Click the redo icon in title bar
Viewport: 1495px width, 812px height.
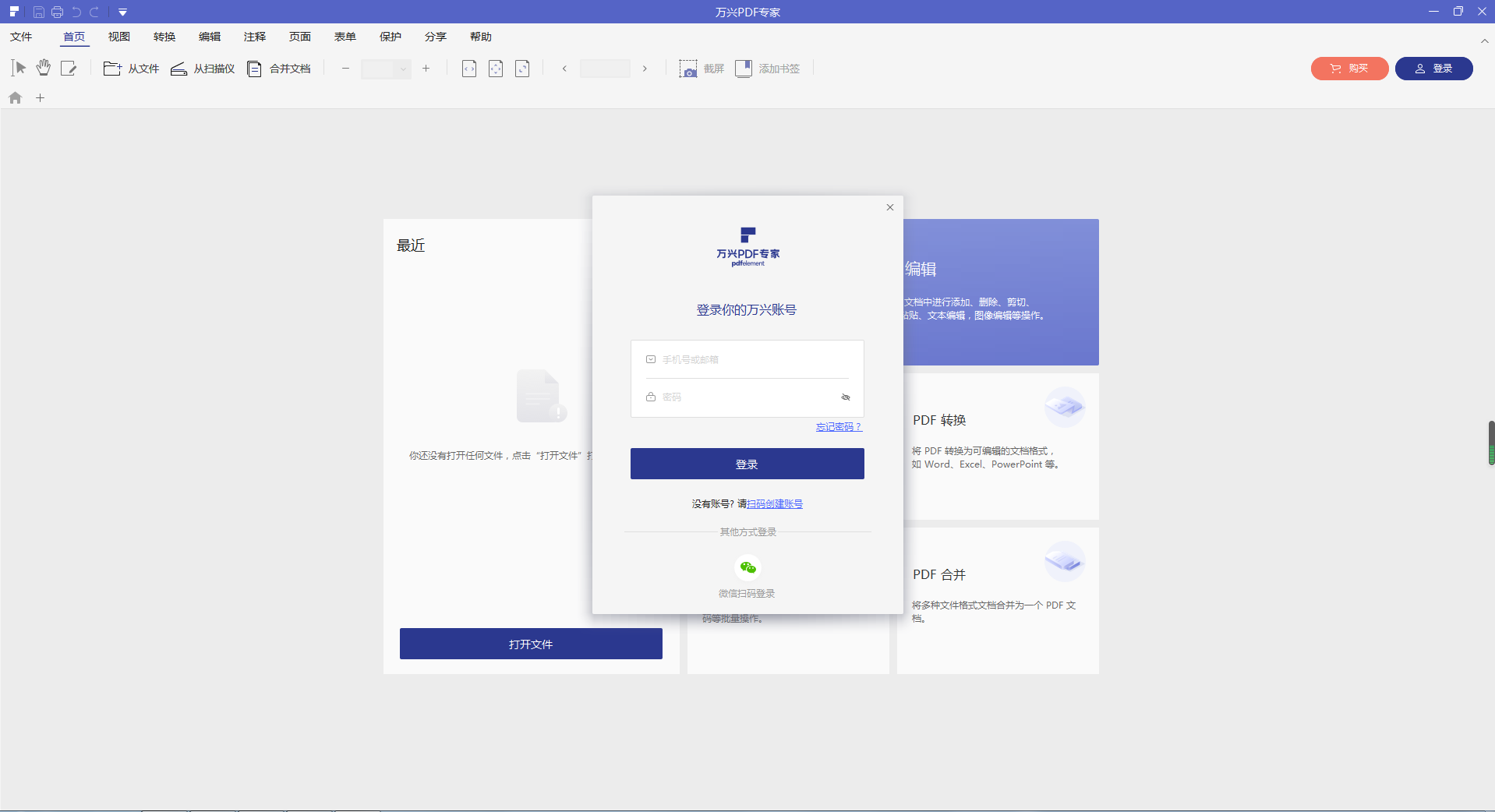coord(94,12)
